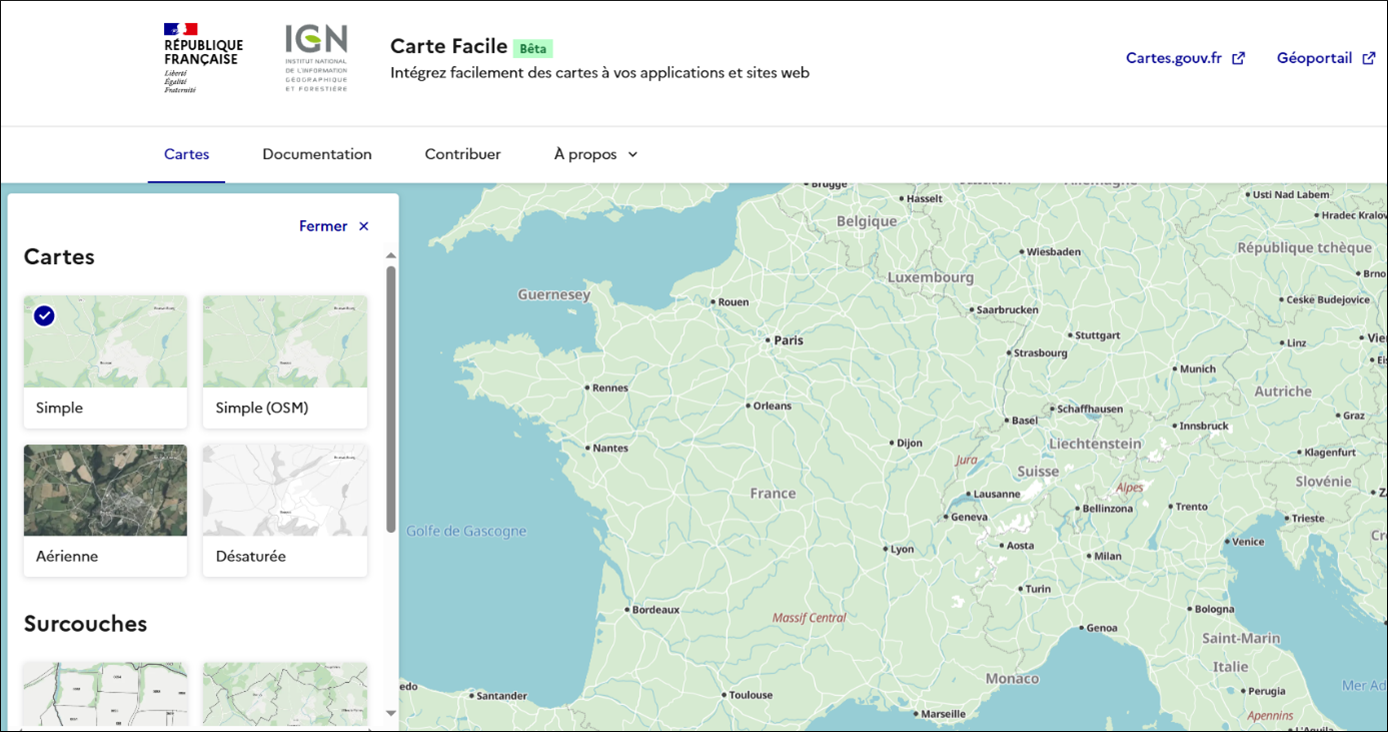The width and height of the screenshot is (1388, 732).
Task: Click the Orleans city label
Action: 772,406
